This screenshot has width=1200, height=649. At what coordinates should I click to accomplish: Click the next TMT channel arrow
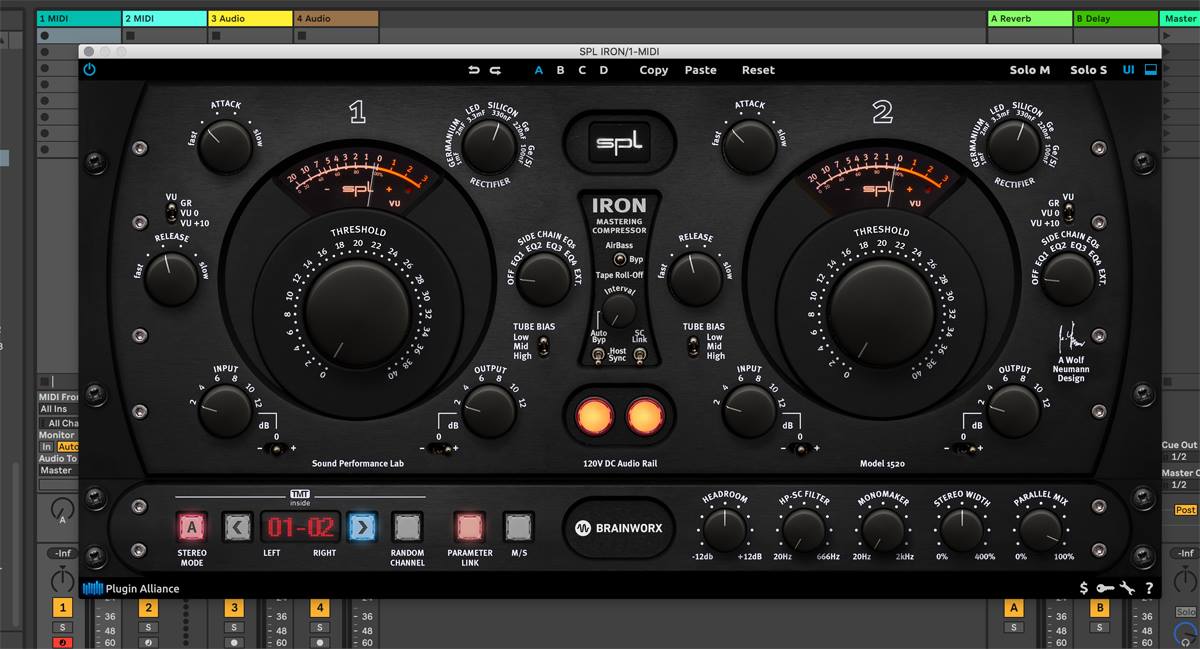363,527
